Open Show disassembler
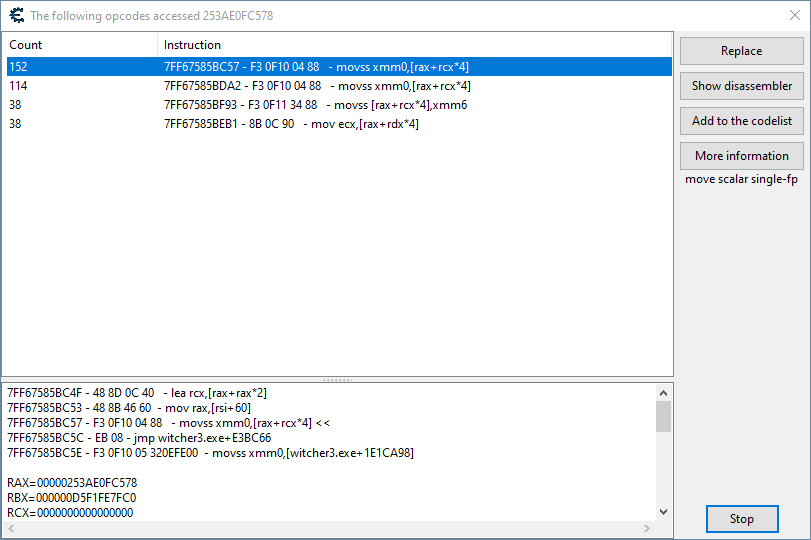 coord(741,86)
